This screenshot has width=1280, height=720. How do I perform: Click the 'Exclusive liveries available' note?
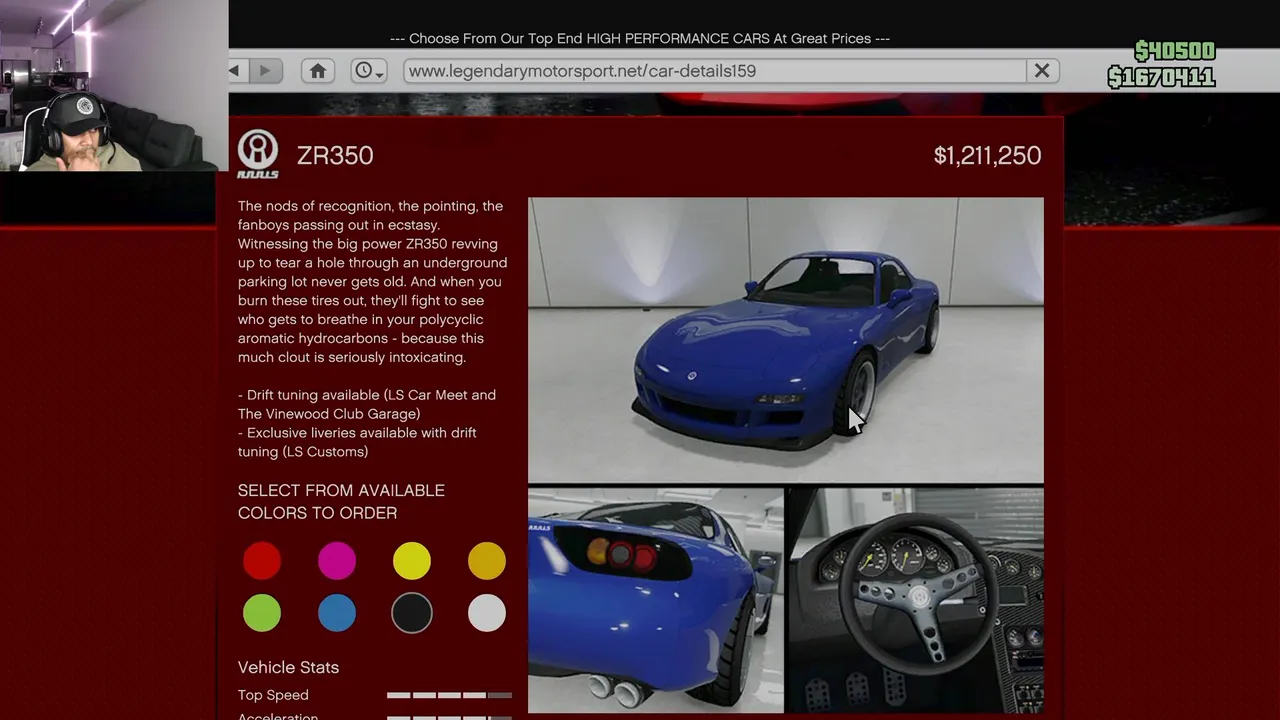click(x=357, y=442)
